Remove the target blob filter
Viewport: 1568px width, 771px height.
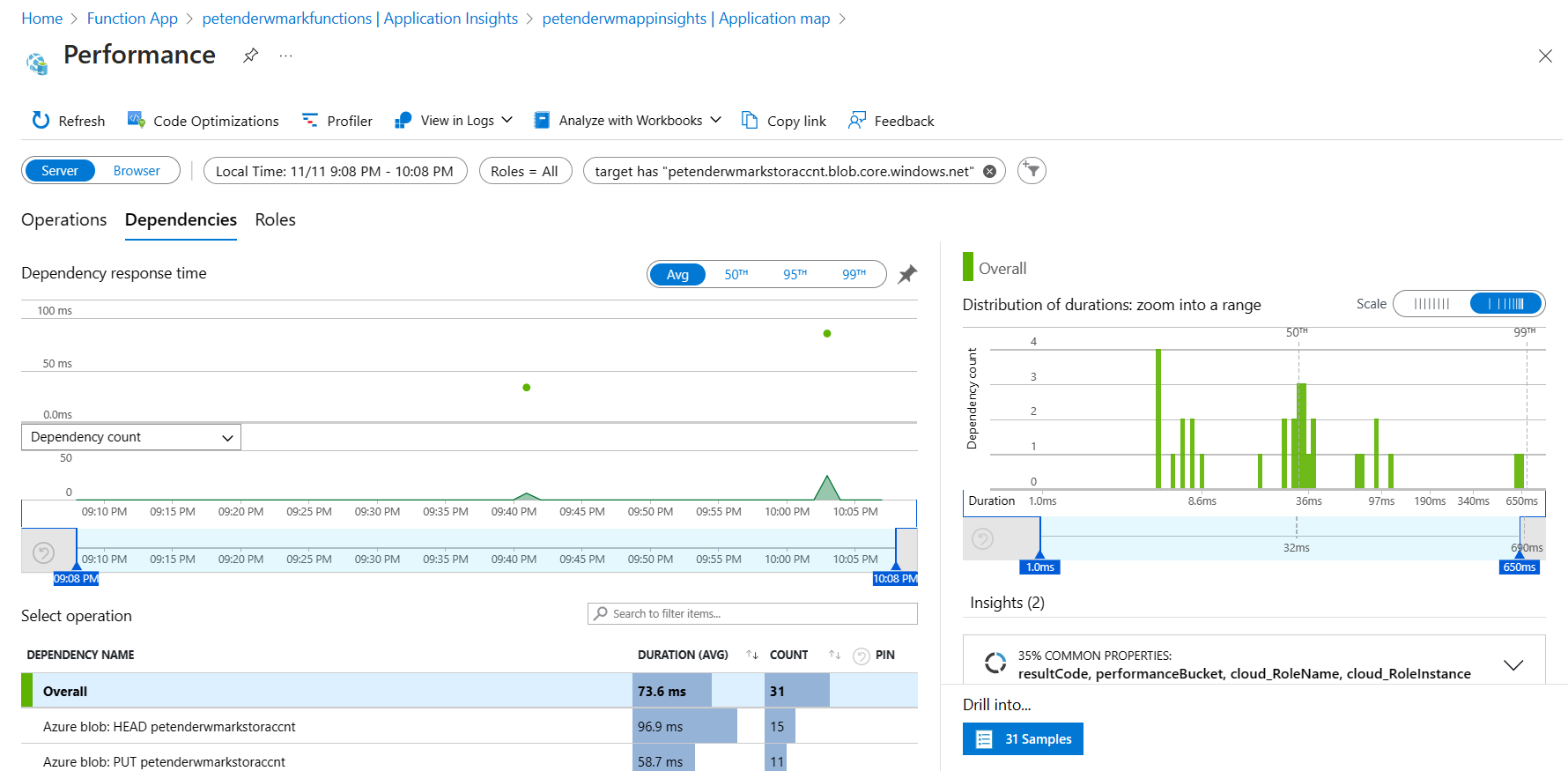pyautogui.click(x=989, y=171)
